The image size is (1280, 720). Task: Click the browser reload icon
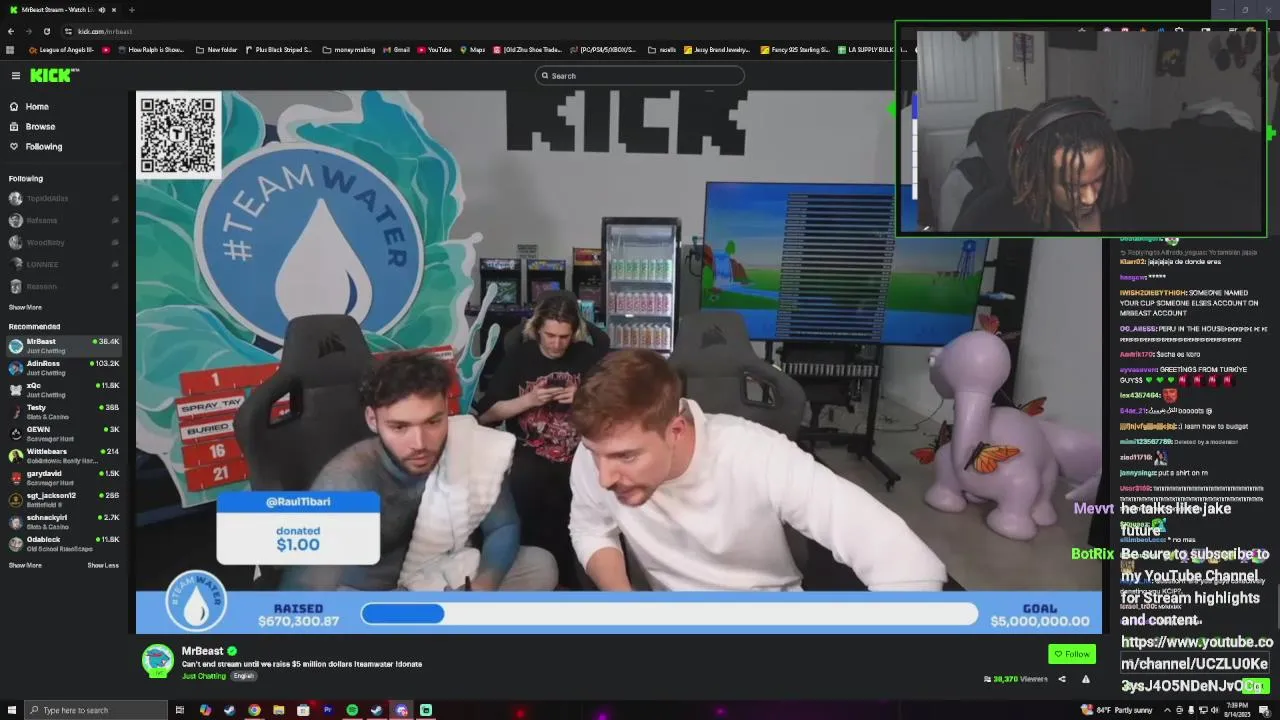[46, 31]
